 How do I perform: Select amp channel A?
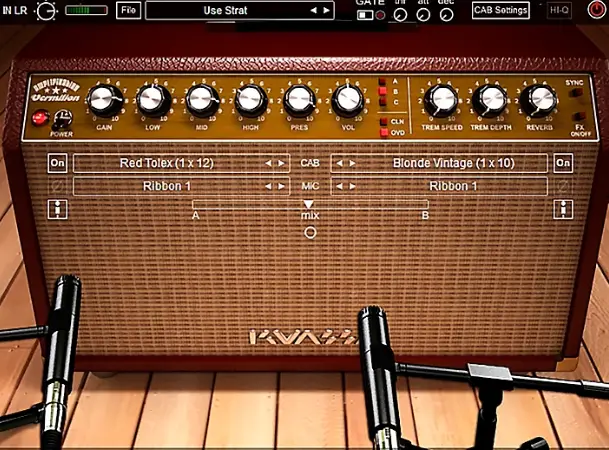(x=383, y=82)
